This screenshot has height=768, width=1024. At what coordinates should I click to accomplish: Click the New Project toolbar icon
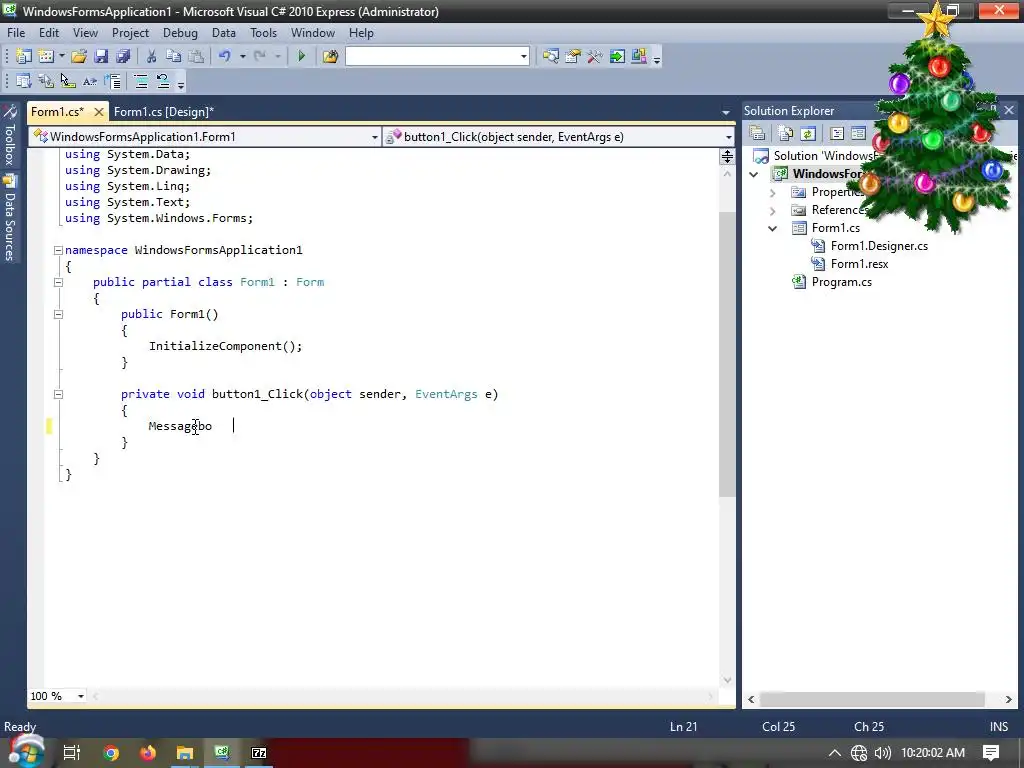[x=24, y=57]
